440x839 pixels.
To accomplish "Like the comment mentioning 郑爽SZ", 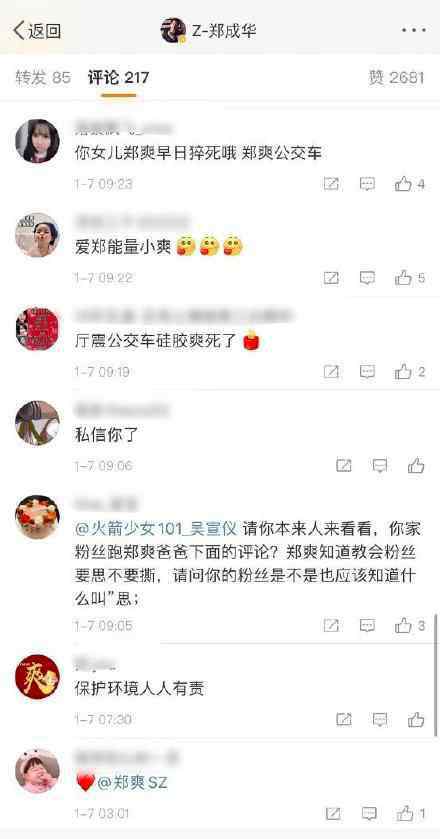I will [410, 814].
